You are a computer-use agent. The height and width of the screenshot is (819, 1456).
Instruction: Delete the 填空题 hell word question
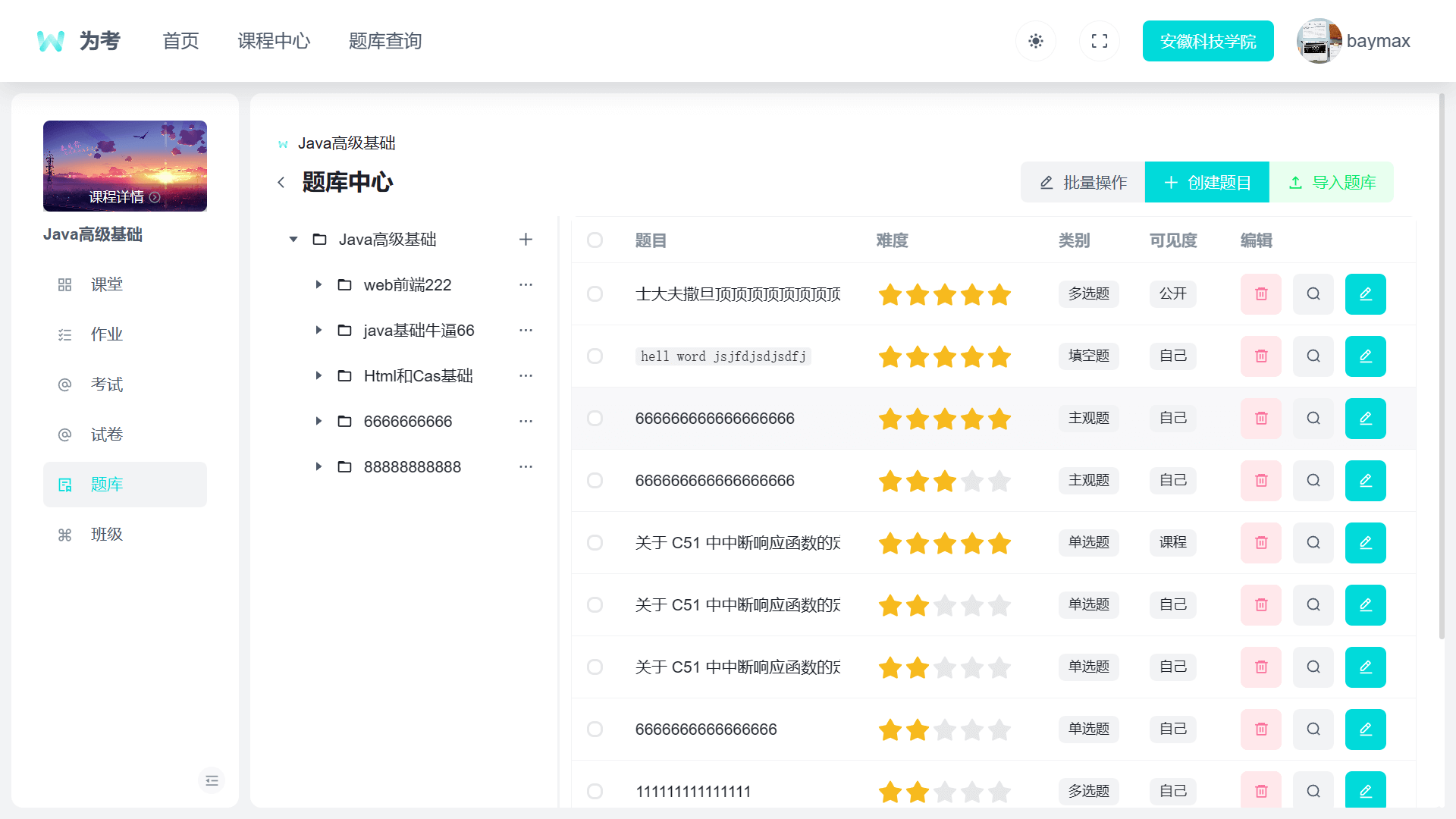tap(1260, 356)
